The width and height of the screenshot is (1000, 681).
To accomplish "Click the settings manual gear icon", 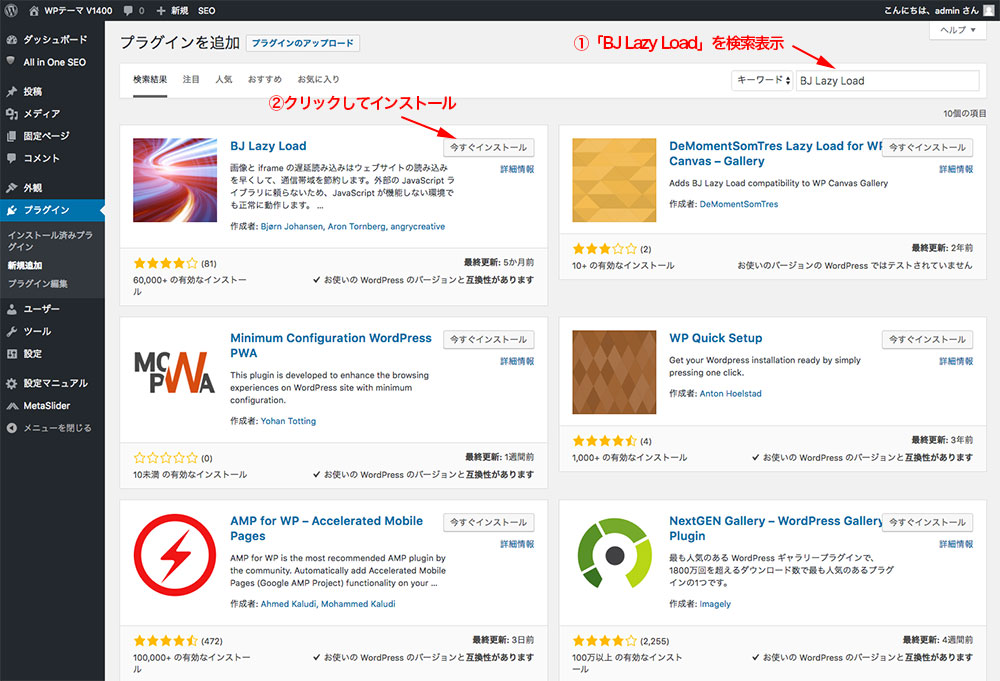I will [11, 383].
